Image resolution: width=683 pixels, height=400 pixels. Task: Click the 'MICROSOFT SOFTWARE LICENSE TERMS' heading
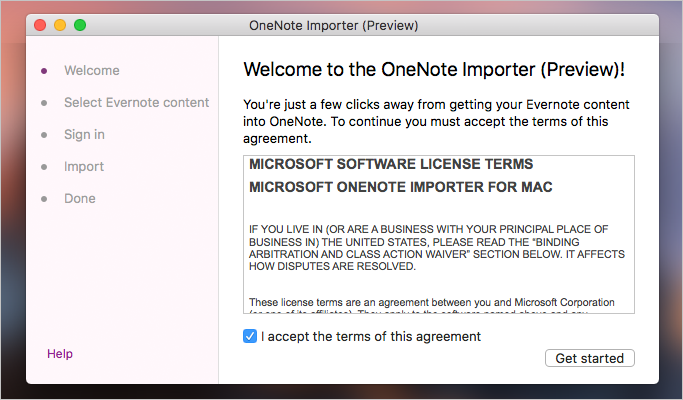click(391, 164)
